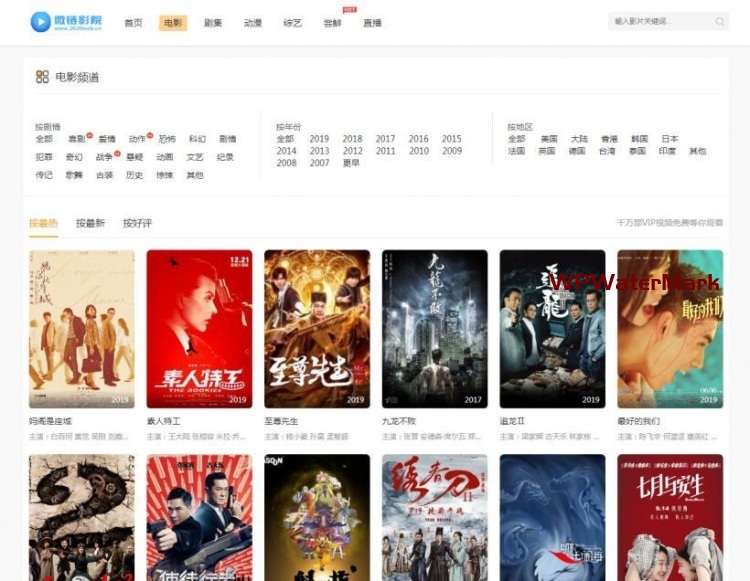This screenshot has width=750, height=581.
Task: Open the 首页 nav item
Action: pyautogui.click(x=133, y=23)
